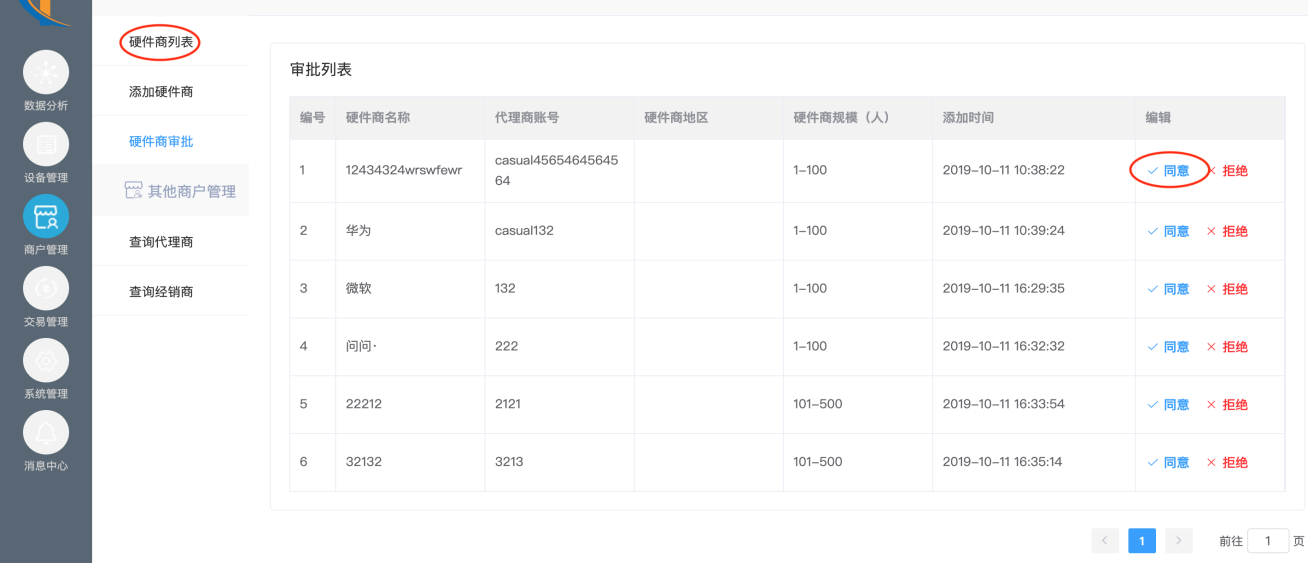Approve row 1 with 同意
This screenshot has width=1308, height=563.
[x=1169, y=171]
